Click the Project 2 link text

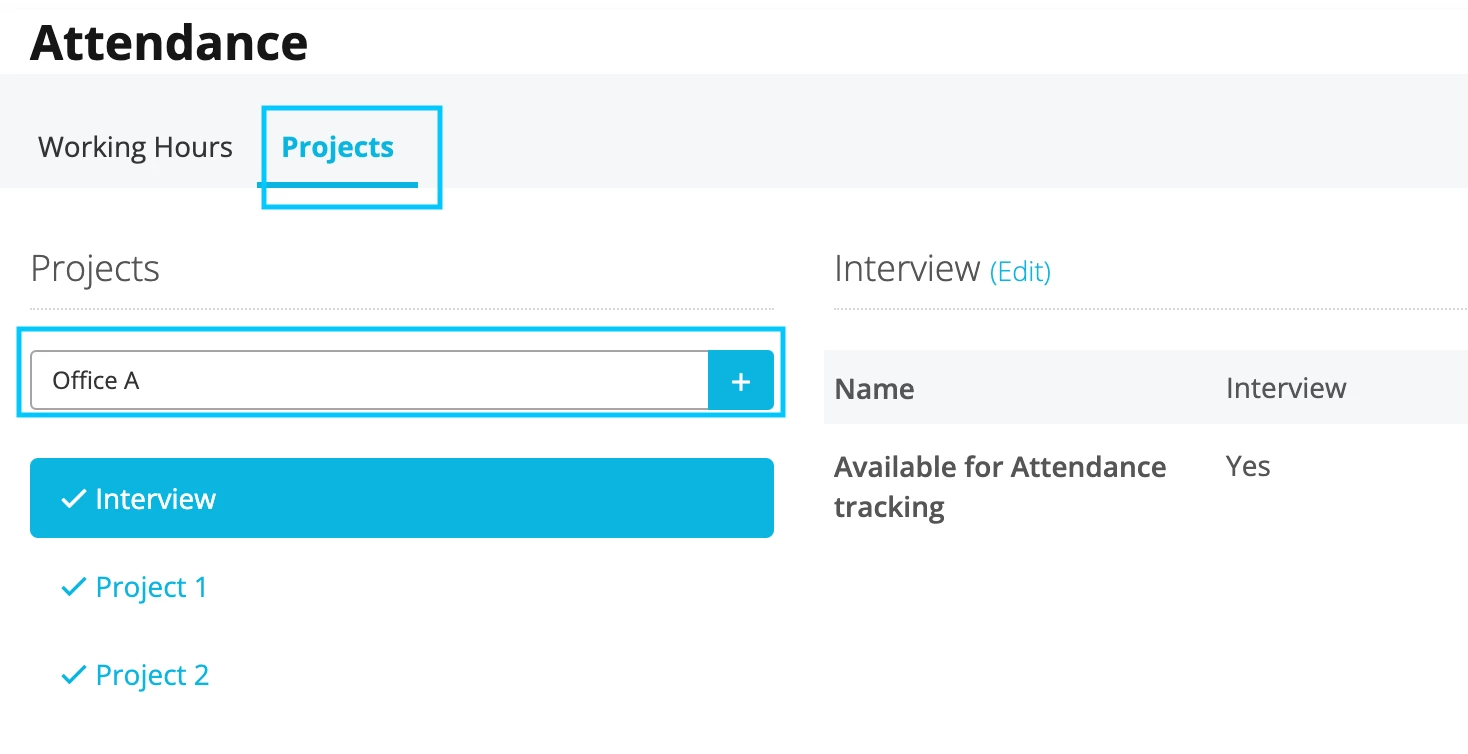pyautogui.click(x=152, y=675)
